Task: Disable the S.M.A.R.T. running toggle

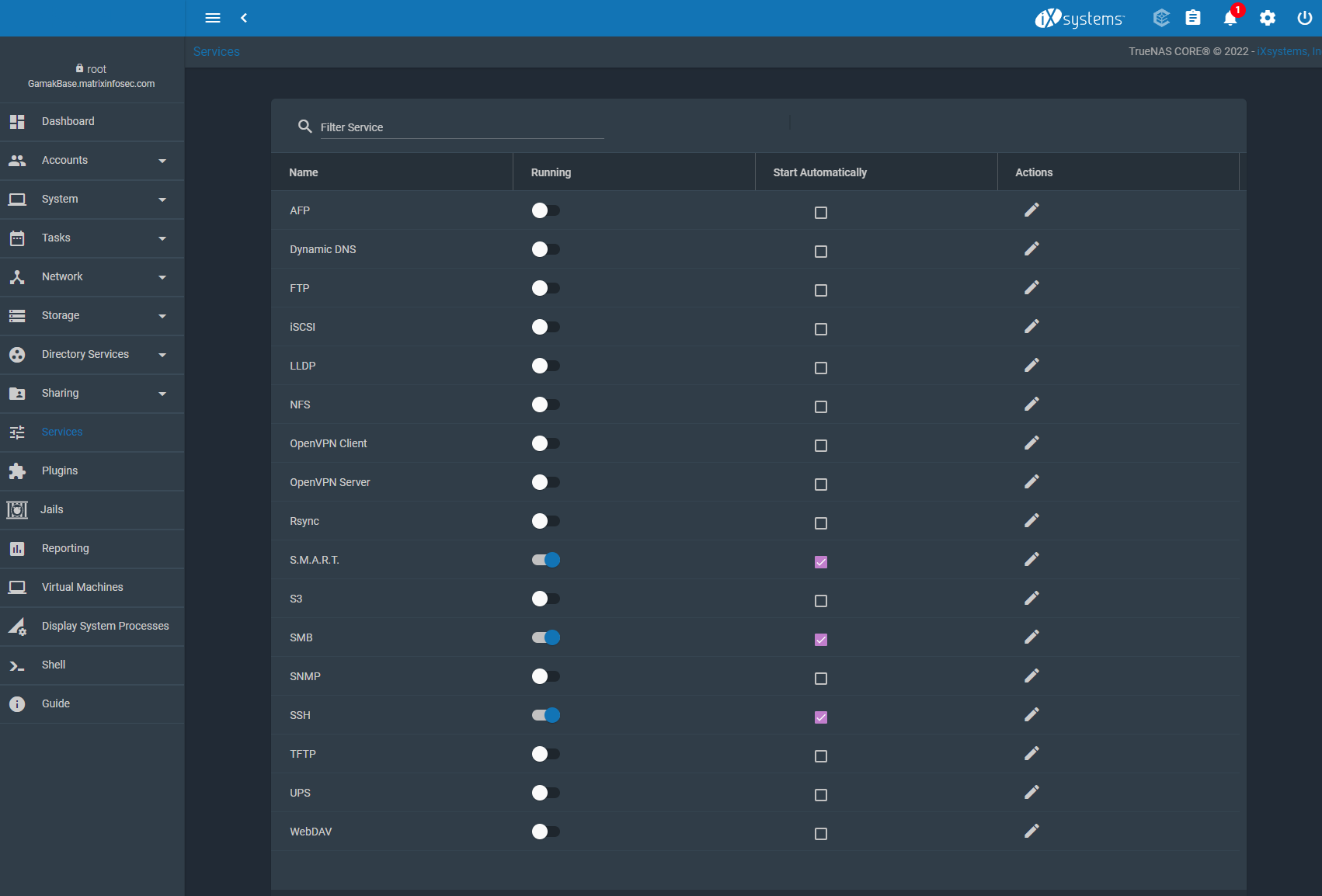Action: 545,560
